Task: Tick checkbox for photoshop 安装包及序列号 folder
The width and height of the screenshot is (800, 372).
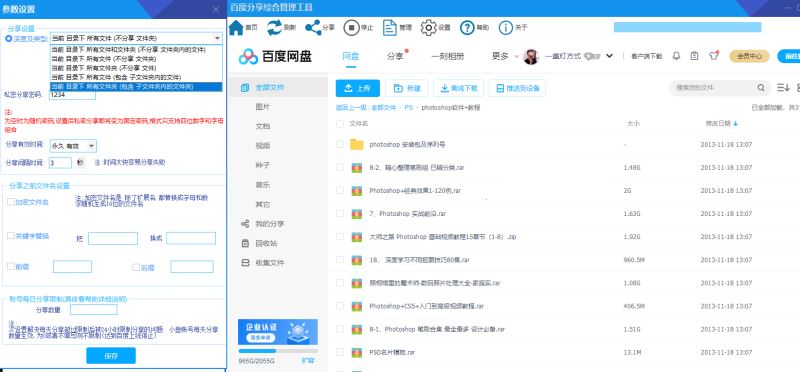Action: (x=340, y=144)
